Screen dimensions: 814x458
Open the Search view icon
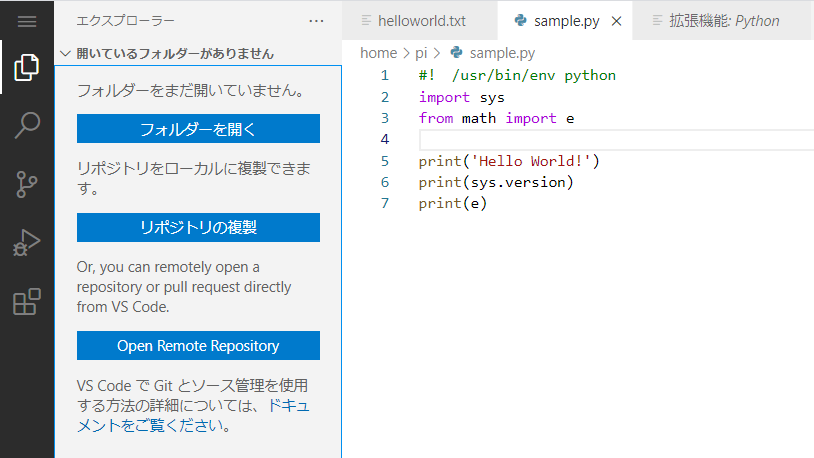tap(27, 125)
